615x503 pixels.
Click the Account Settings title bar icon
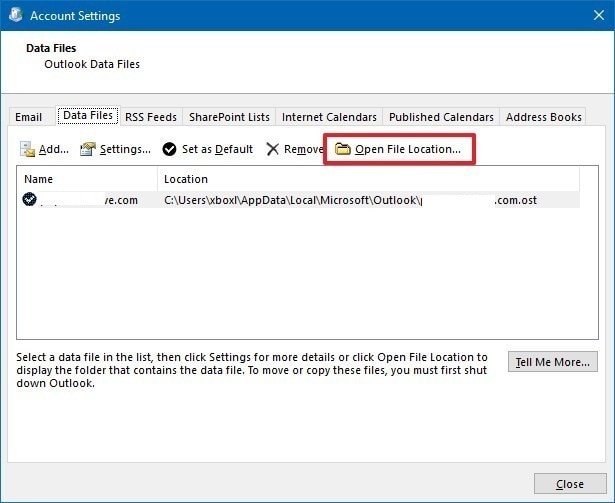pyautogui.click(x=14, y=15)
